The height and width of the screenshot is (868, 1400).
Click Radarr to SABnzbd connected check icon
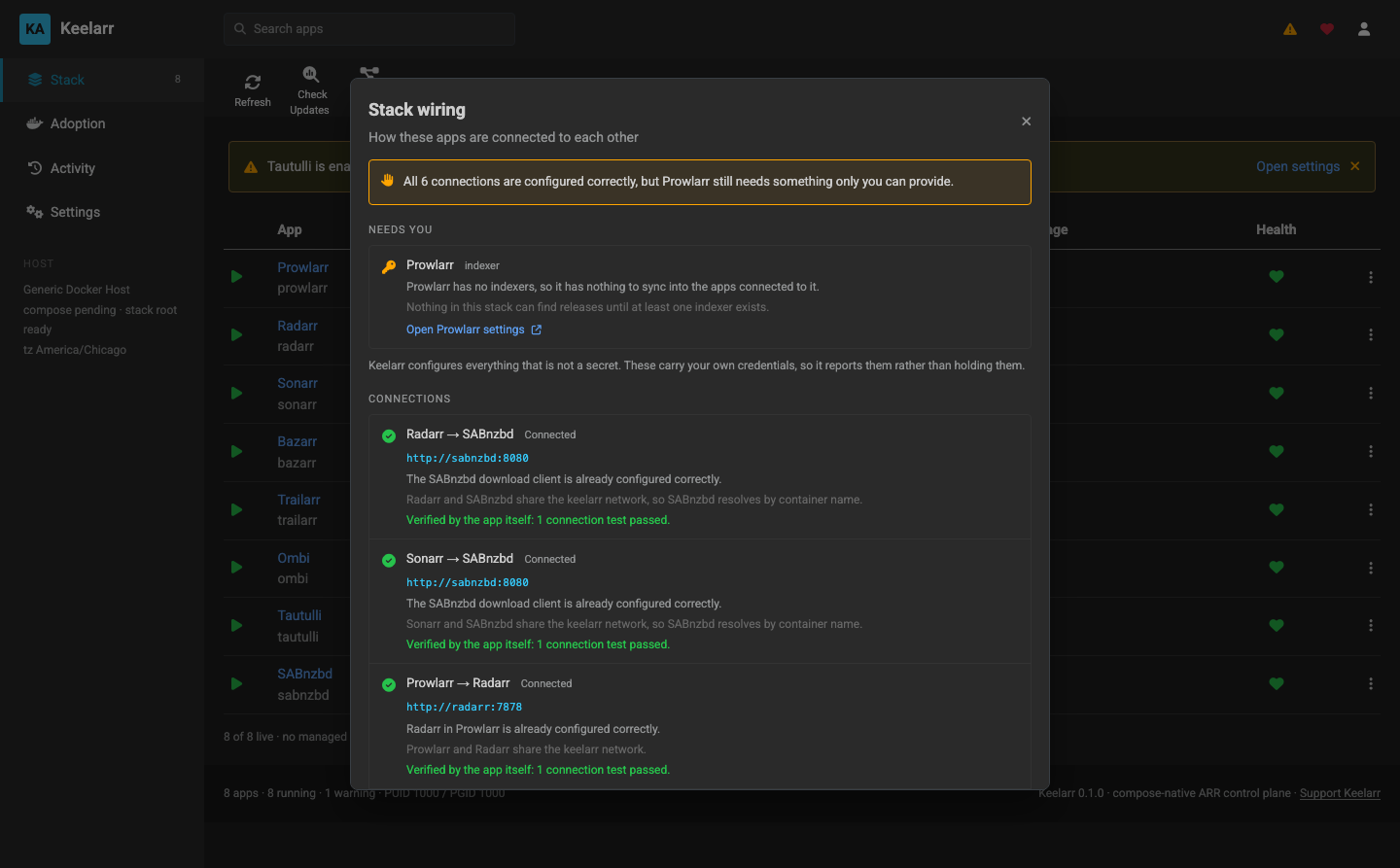click(389, 435)
